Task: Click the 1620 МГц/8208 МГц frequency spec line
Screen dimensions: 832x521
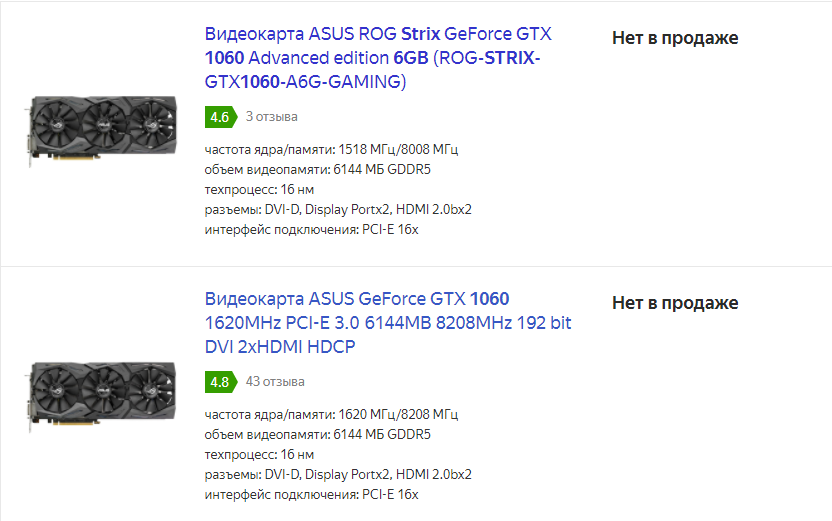Action: tap(331, 414)
